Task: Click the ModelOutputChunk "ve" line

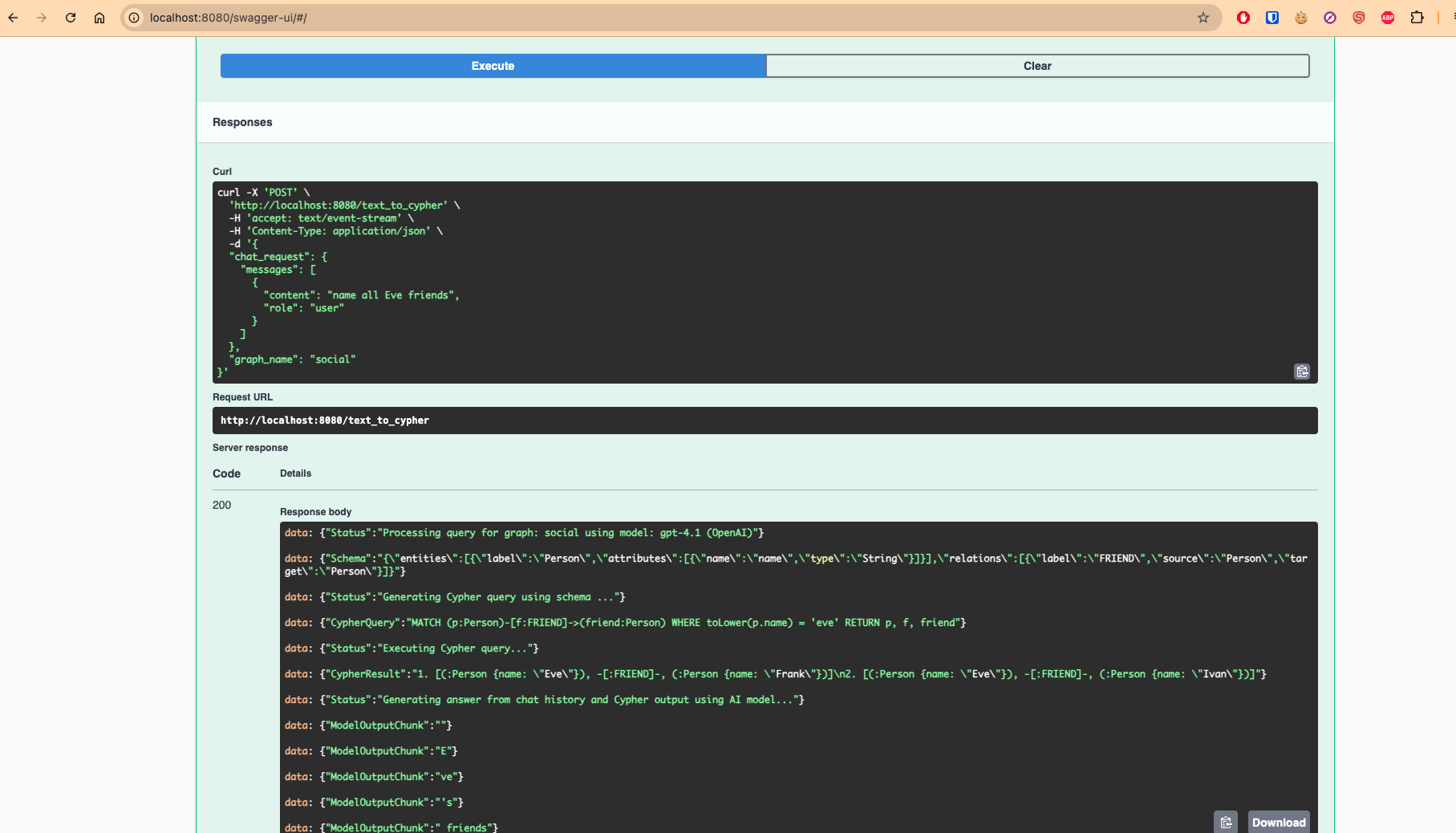Action: (x=374, y=777)
